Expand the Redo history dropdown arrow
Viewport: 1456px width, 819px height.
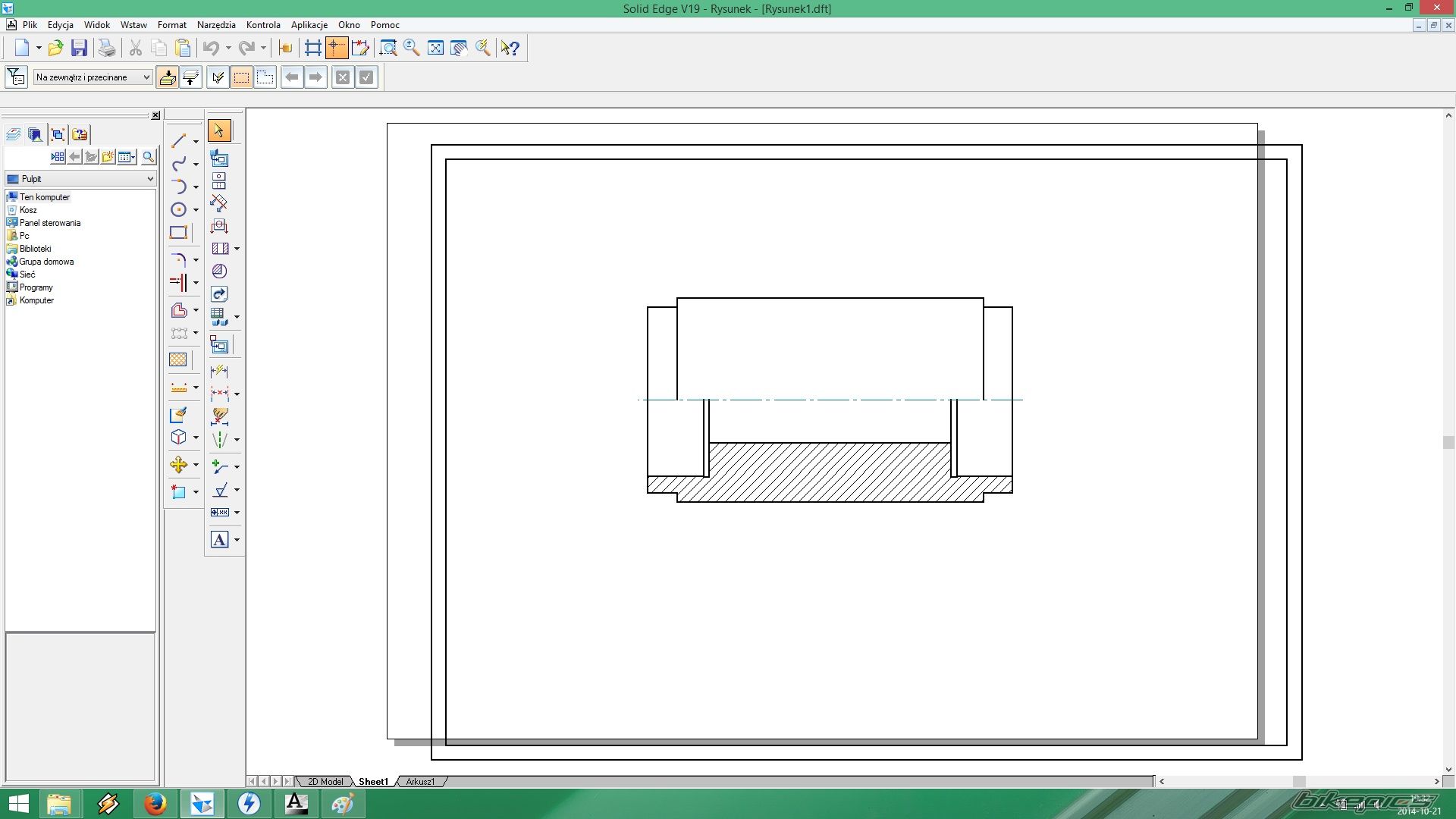(263, 49)
